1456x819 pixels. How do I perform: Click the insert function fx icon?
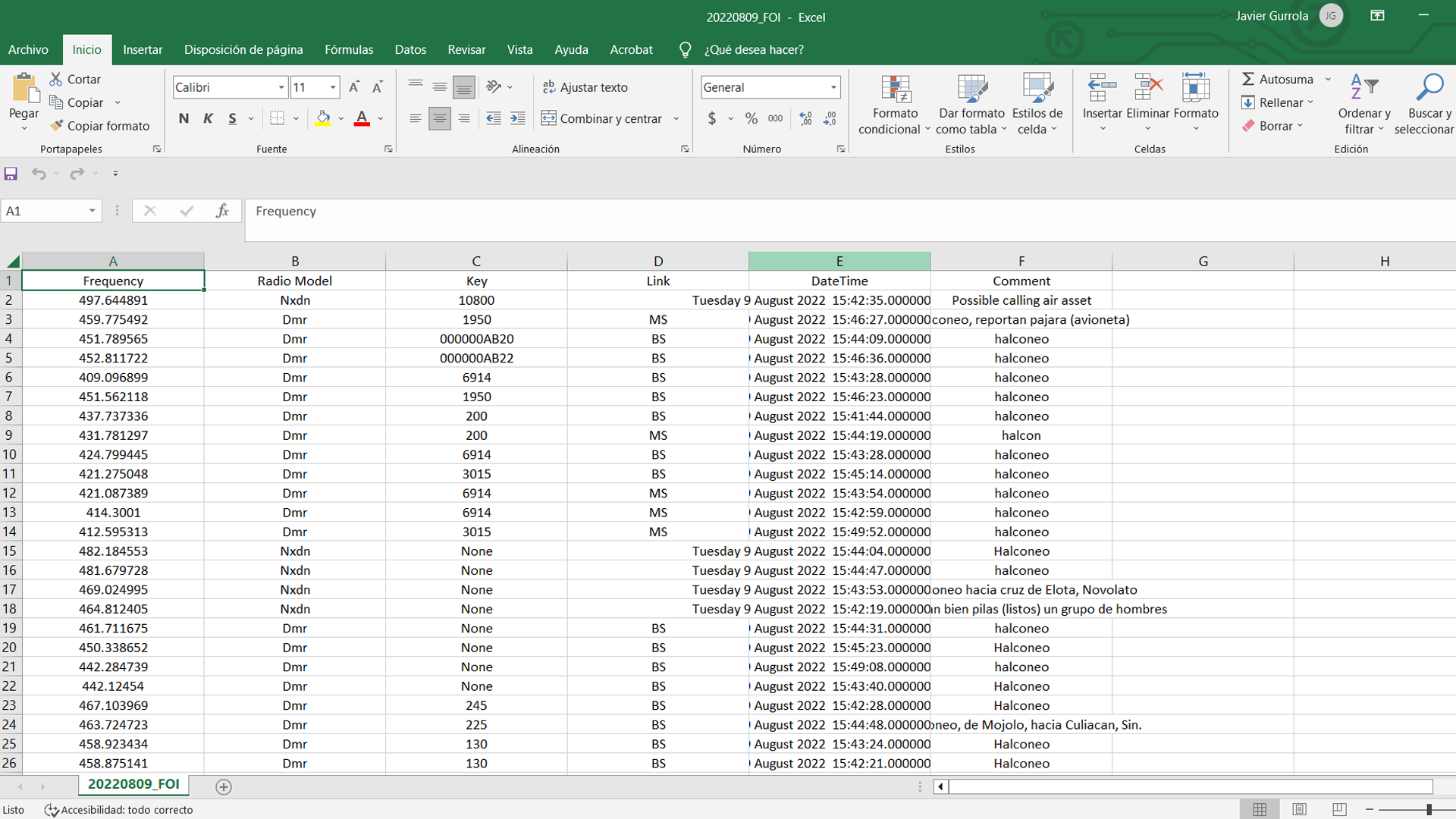coord(222,211)
